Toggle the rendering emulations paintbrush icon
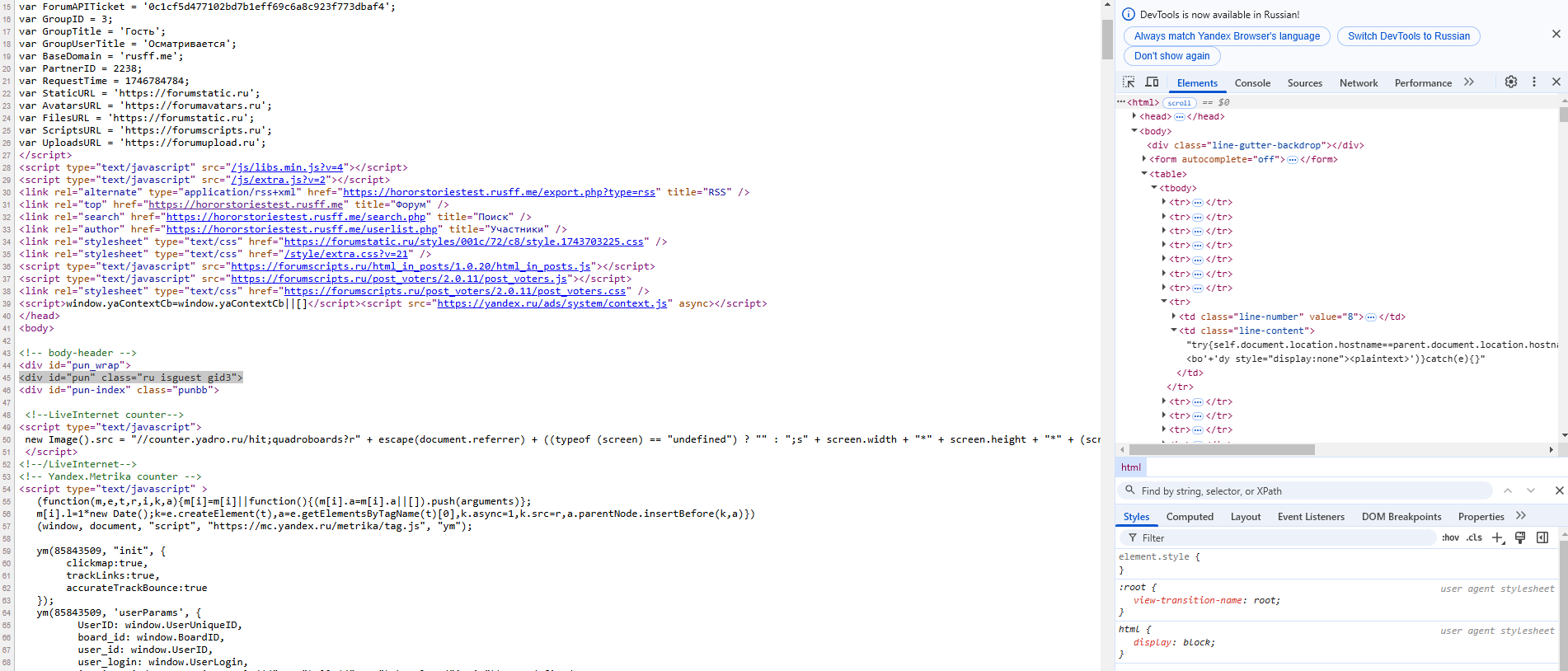 pos(1520,537)
